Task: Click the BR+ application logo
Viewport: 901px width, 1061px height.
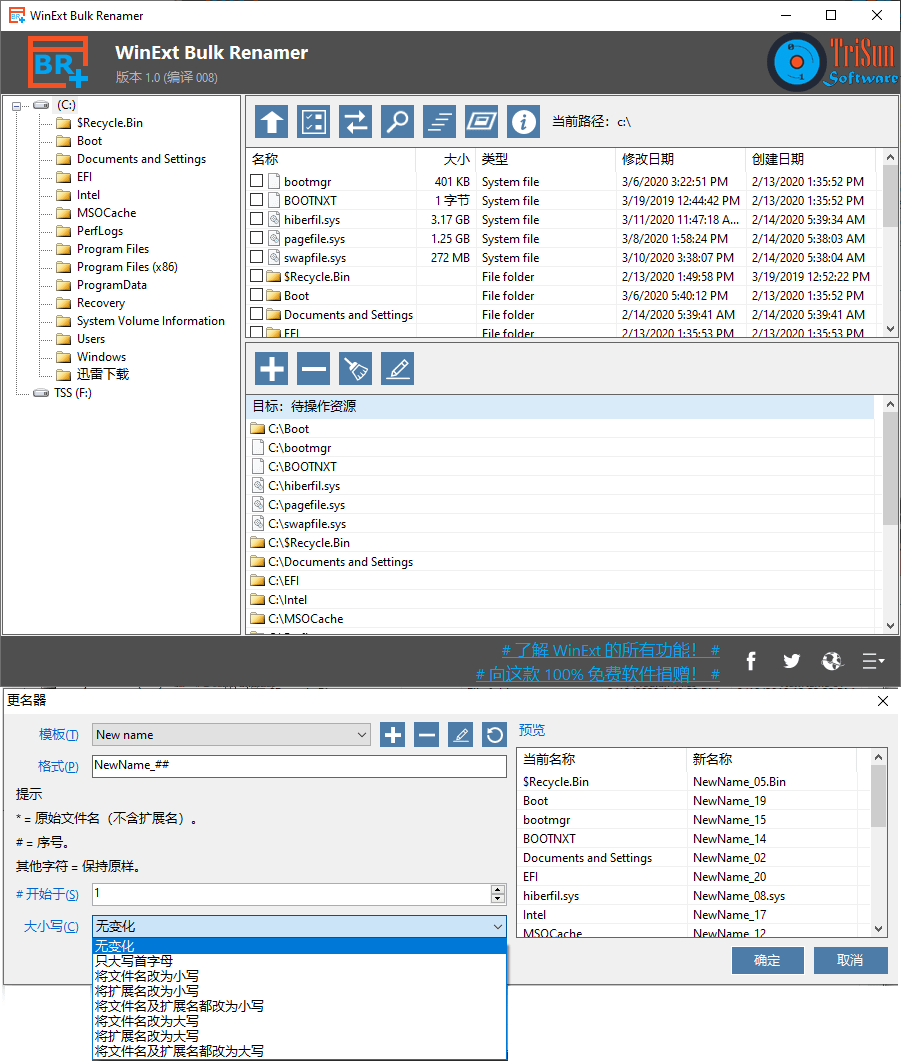Action: 58,62
